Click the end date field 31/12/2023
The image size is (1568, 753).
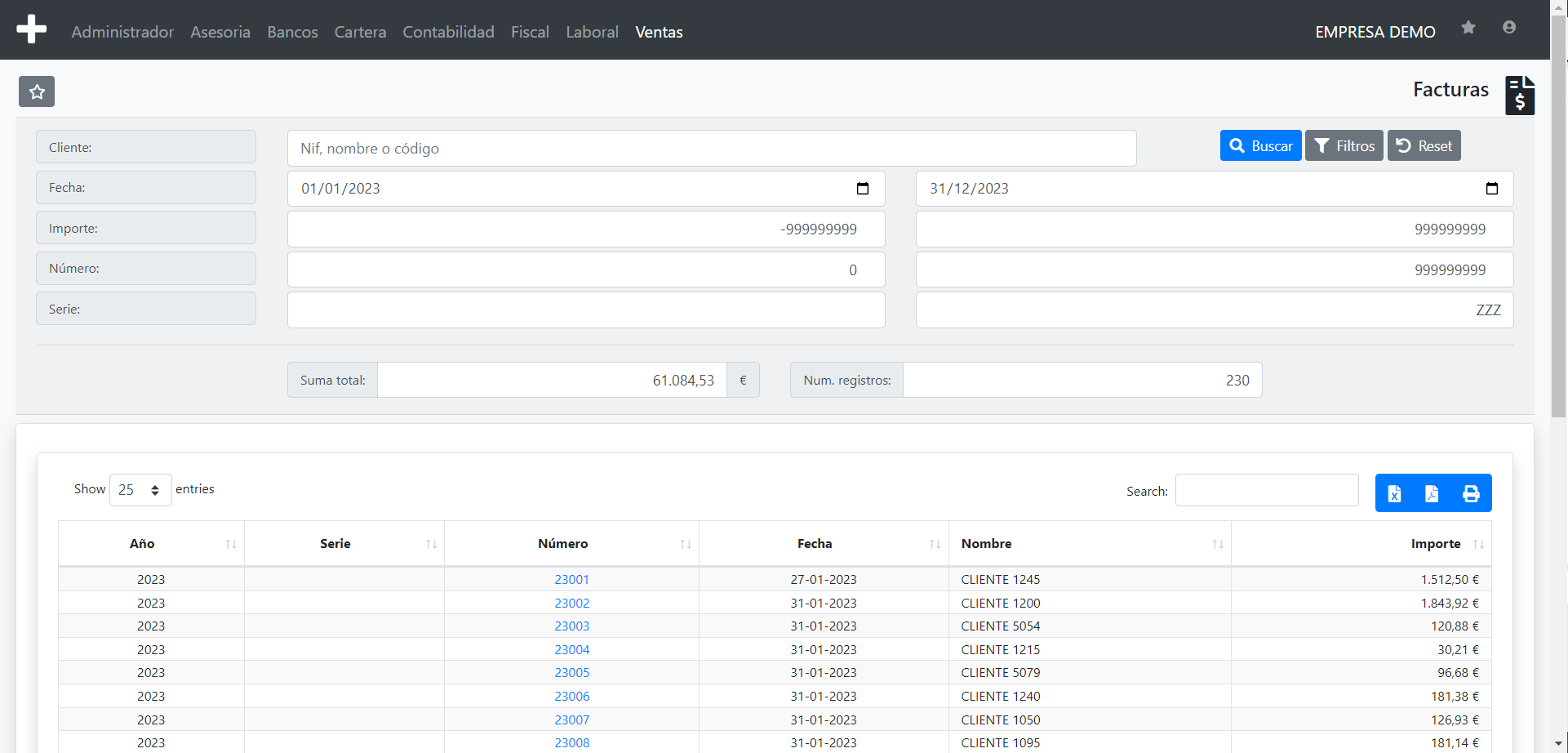pos(1215,189)
